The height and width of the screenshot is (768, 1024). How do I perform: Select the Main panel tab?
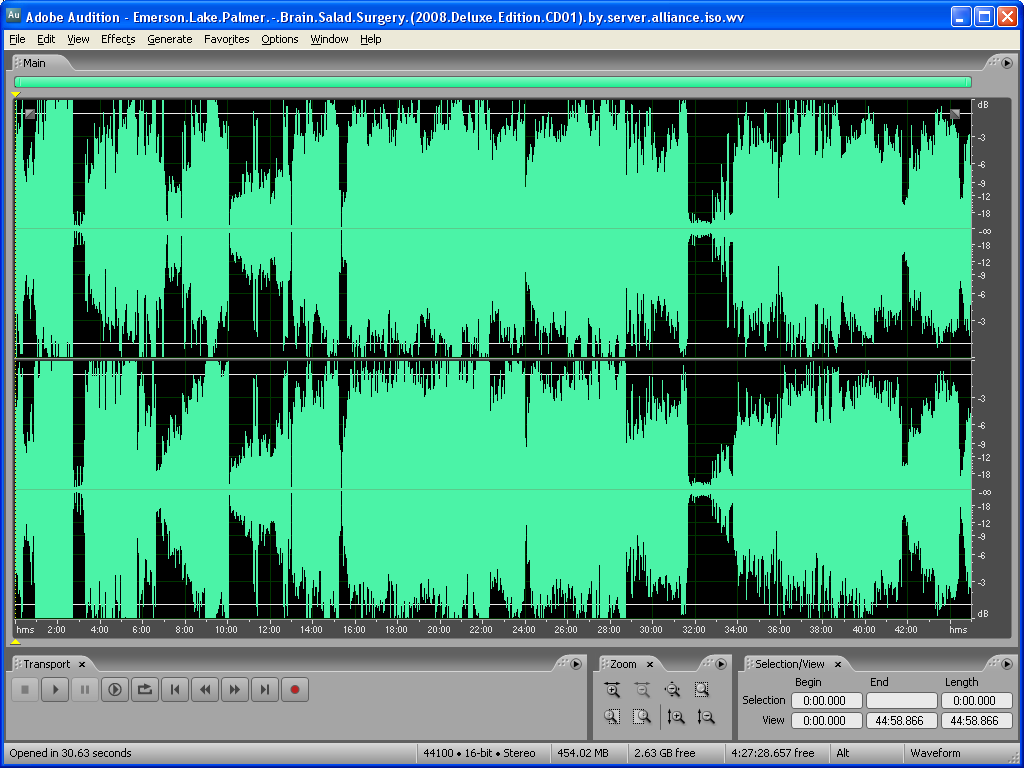[x=35, y=63]
